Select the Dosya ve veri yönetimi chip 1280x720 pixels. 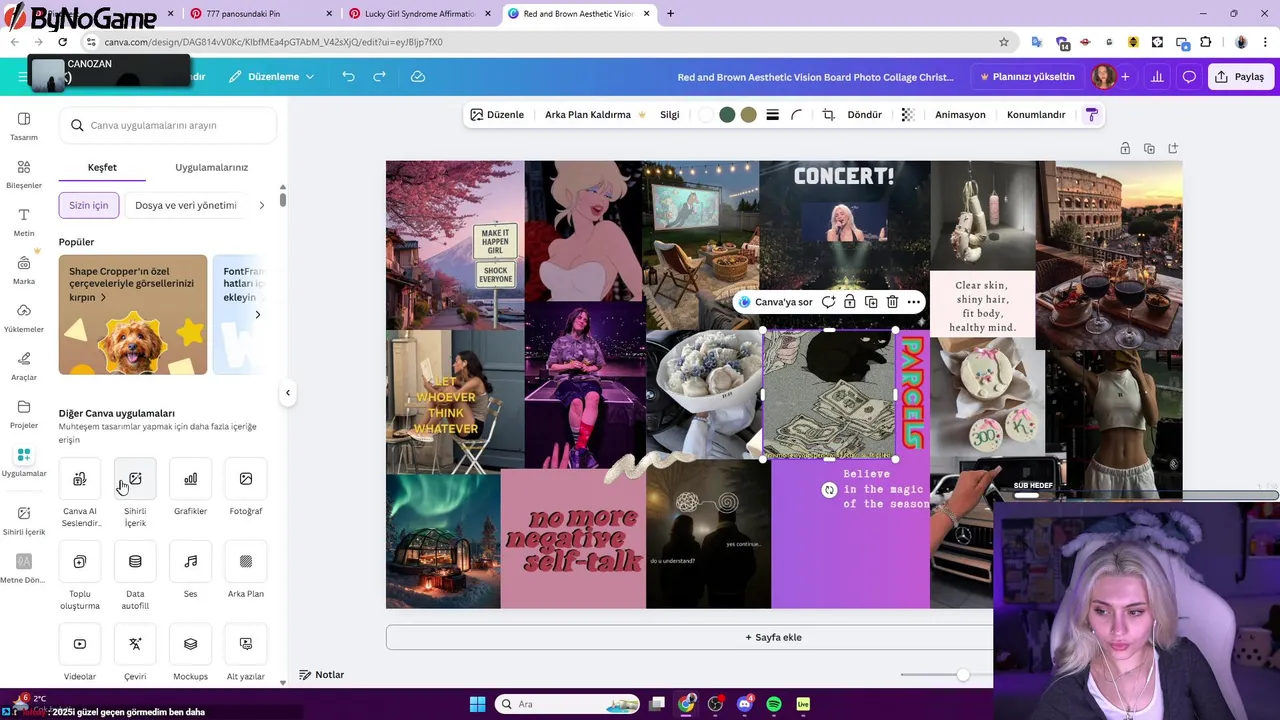186,205
